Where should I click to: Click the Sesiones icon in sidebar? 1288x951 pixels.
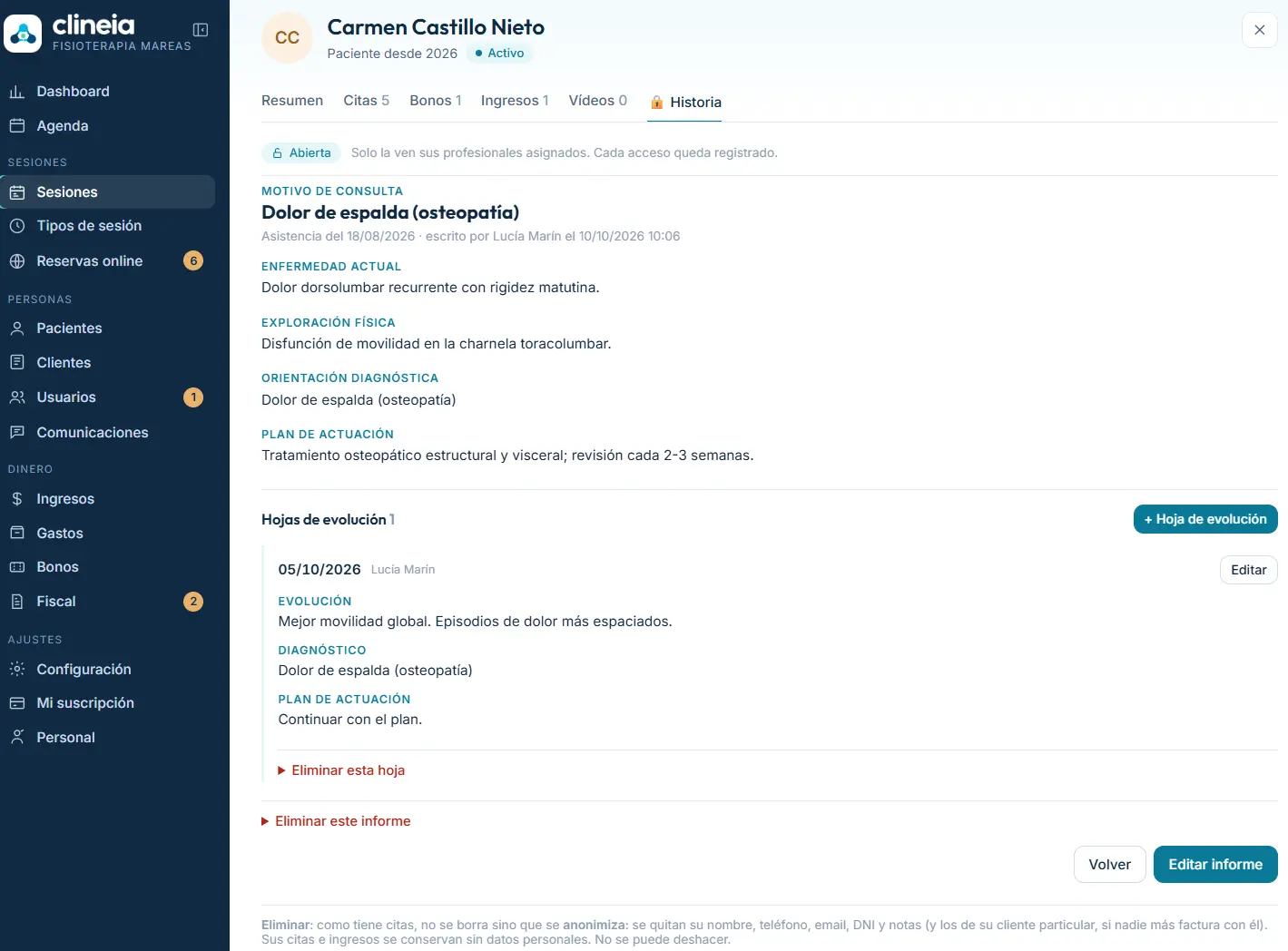tap(16, 192)
